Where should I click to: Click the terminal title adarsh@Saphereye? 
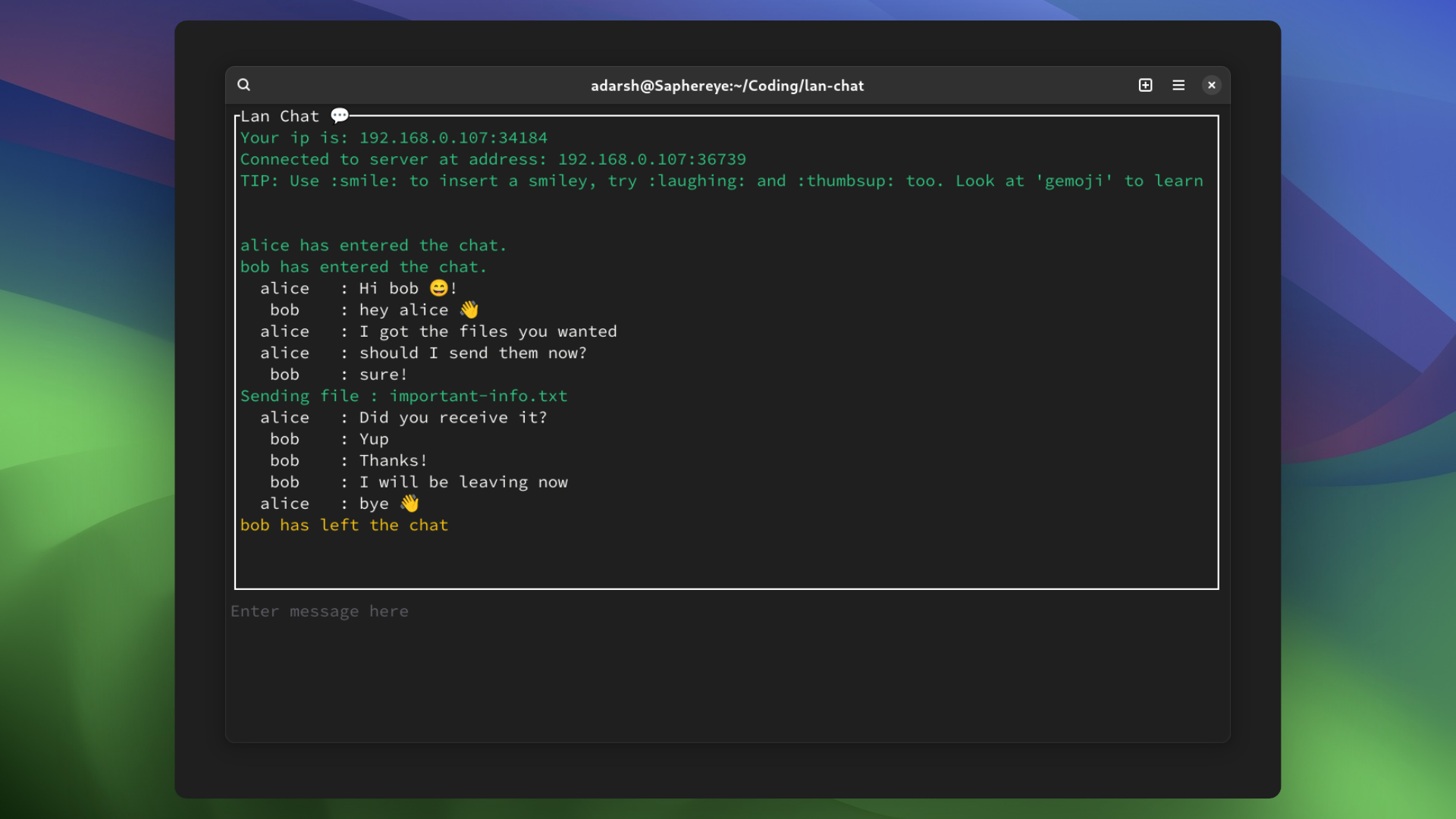point(726,86)
